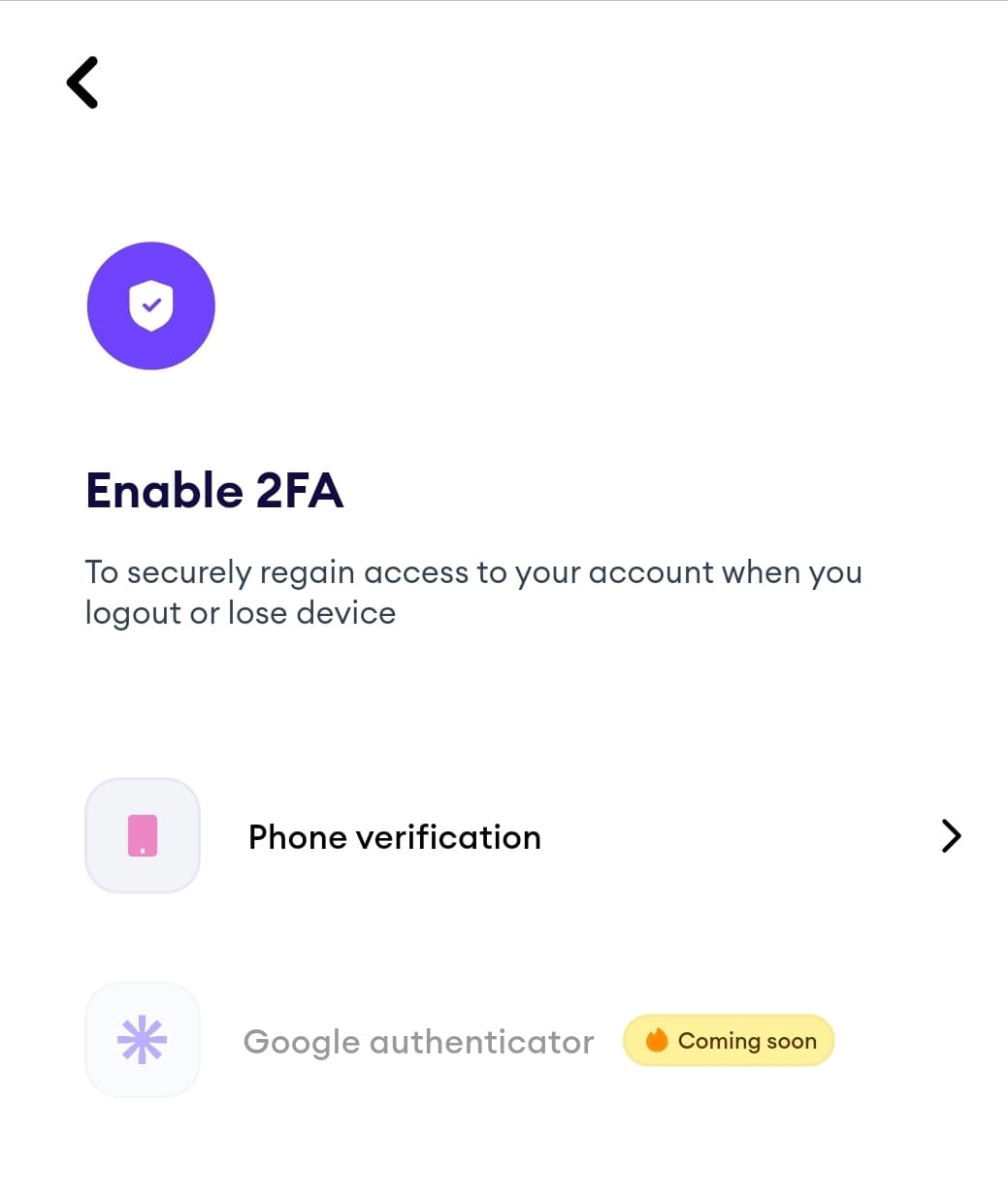Tap the rounded square behind asterisk icon
1008x1199 pixels.
143,1040
